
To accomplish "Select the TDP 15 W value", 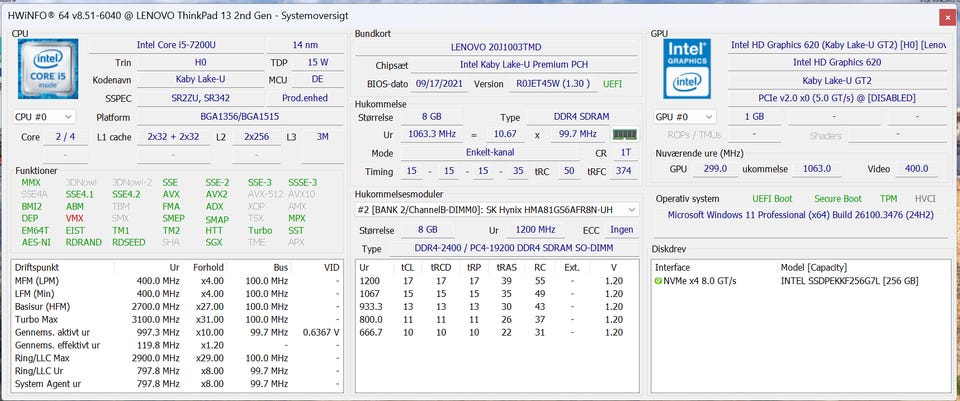I will 318,62.
